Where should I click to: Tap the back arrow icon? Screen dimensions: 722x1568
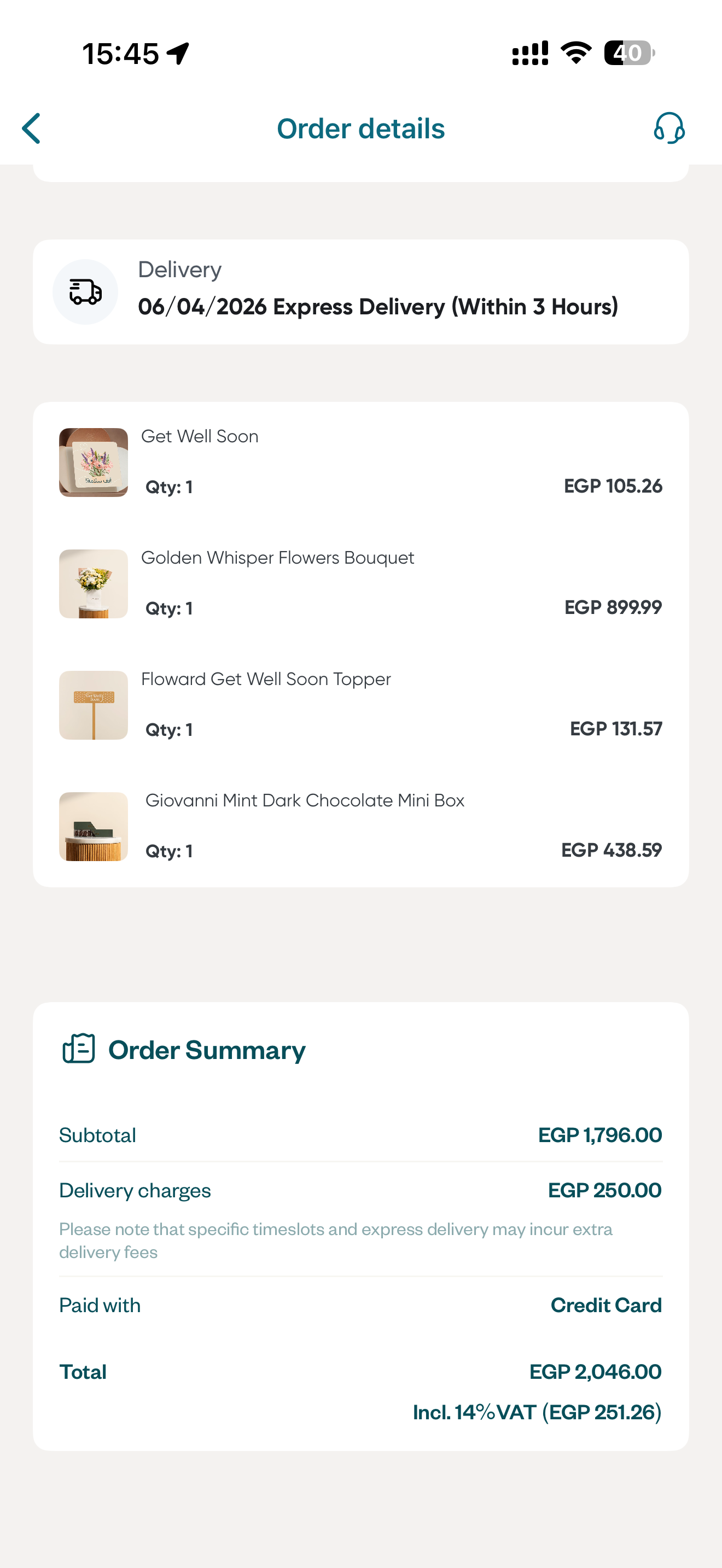click(32, 128)
